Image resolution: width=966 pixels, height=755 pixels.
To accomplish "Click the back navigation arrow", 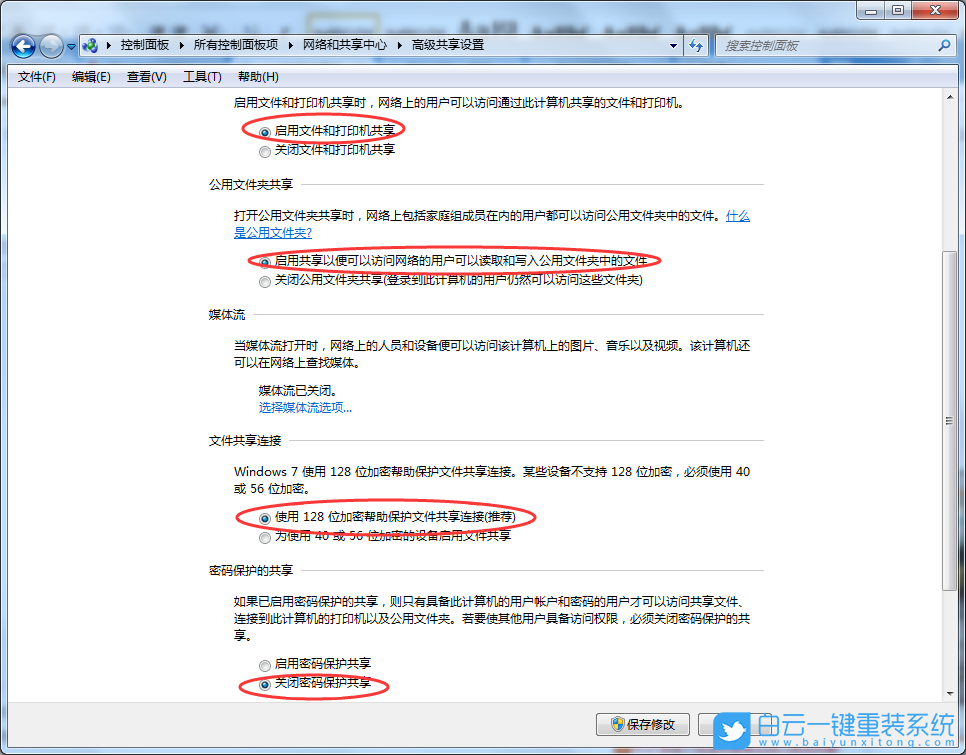I will (22, 46).
